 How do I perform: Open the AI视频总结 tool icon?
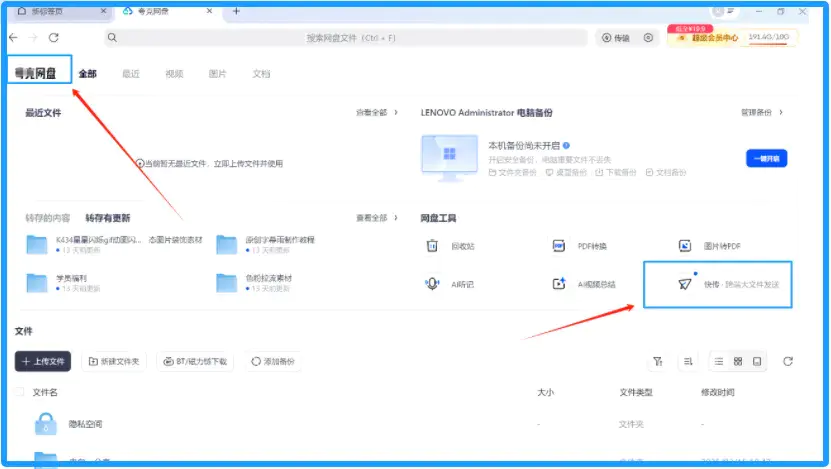pyautogui.click(x=559, y=284)
